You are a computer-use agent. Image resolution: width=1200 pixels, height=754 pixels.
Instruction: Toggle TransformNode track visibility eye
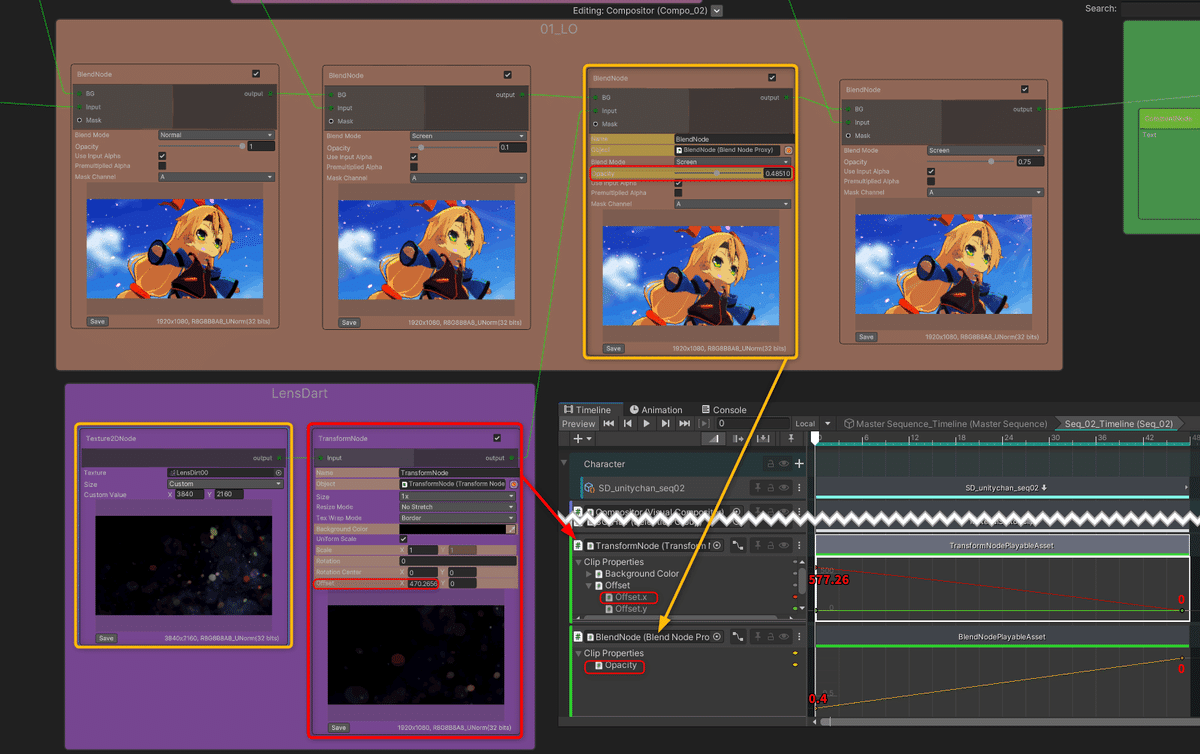786,545
